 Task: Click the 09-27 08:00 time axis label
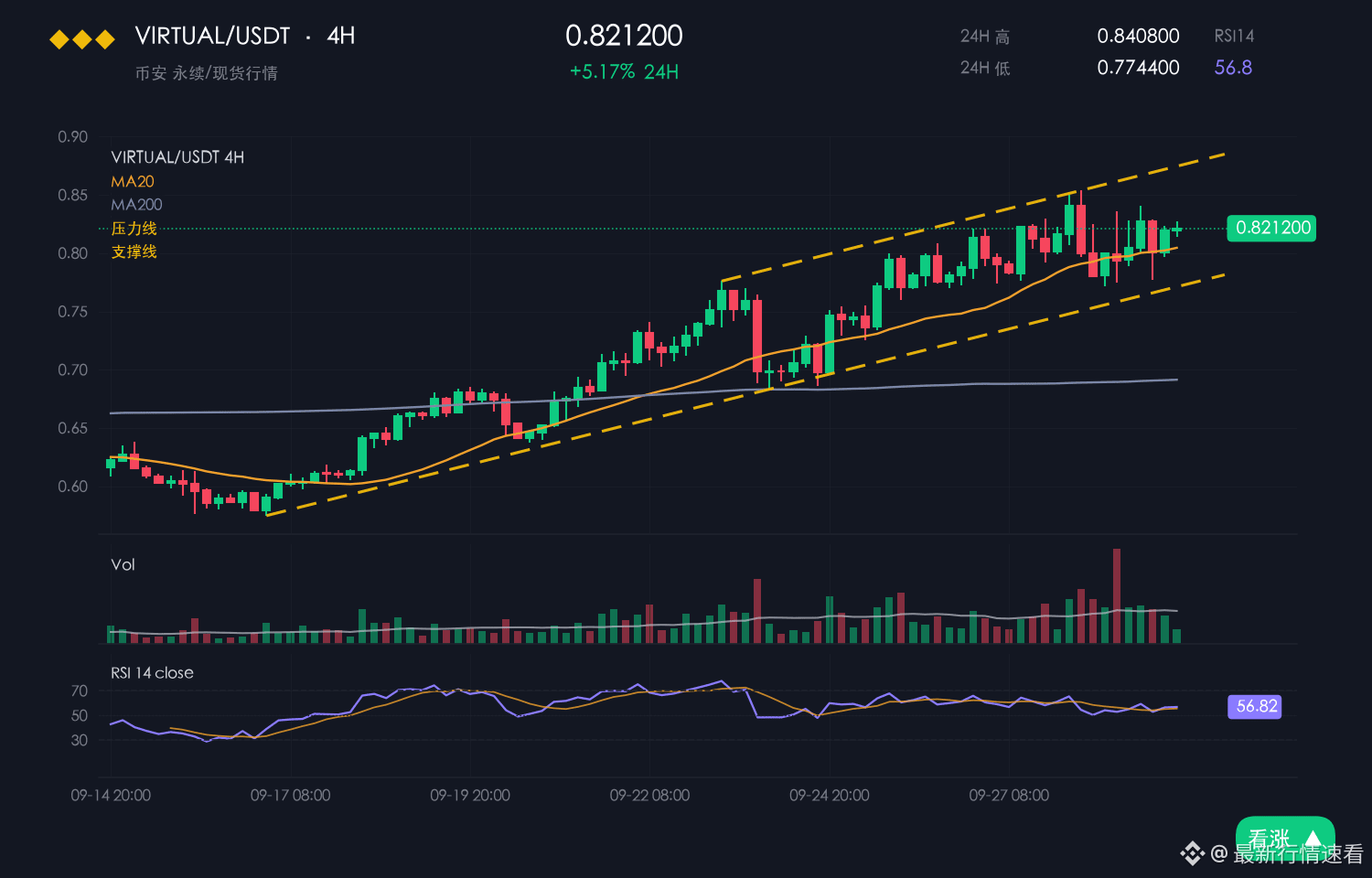point(1009,796)
